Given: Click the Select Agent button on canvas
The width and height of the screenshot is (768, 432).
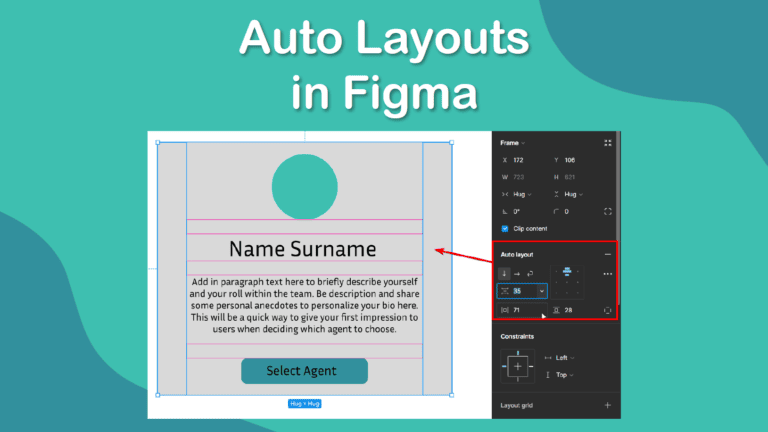Looking at the screenshot, I should coord(304,371).
